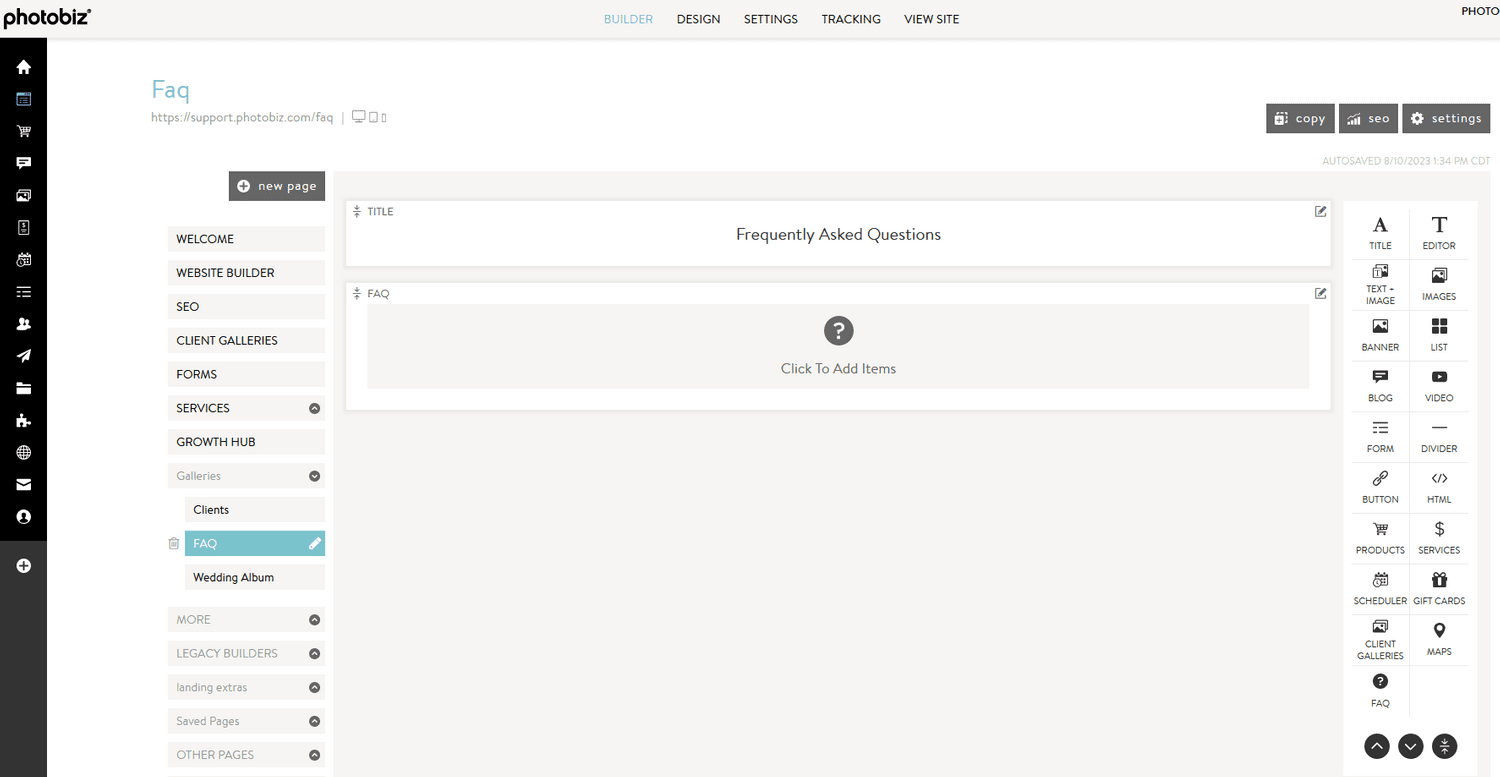The height and width of the screenshot is (777, 1500).
Task: Enable desktop preview mode
Action: [358, 117]
